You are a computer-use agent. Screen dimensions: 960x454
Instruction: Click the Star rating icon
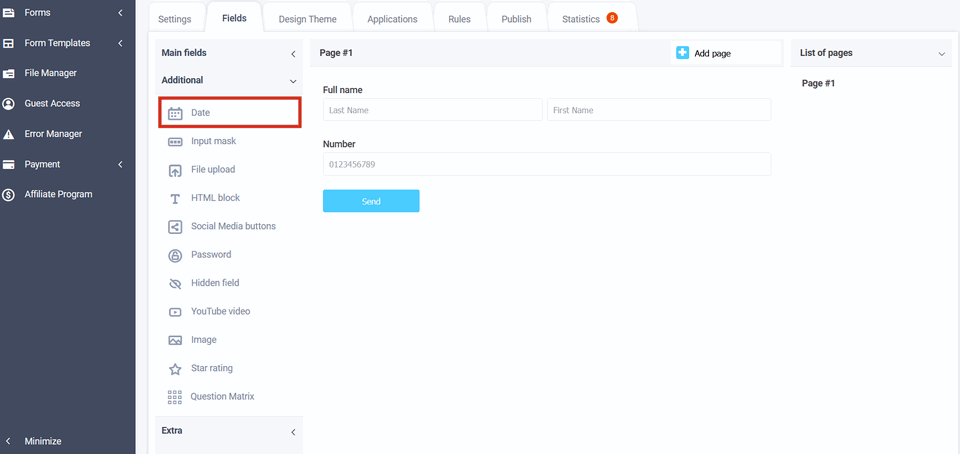pyautogui.click(x=175, y=369)
